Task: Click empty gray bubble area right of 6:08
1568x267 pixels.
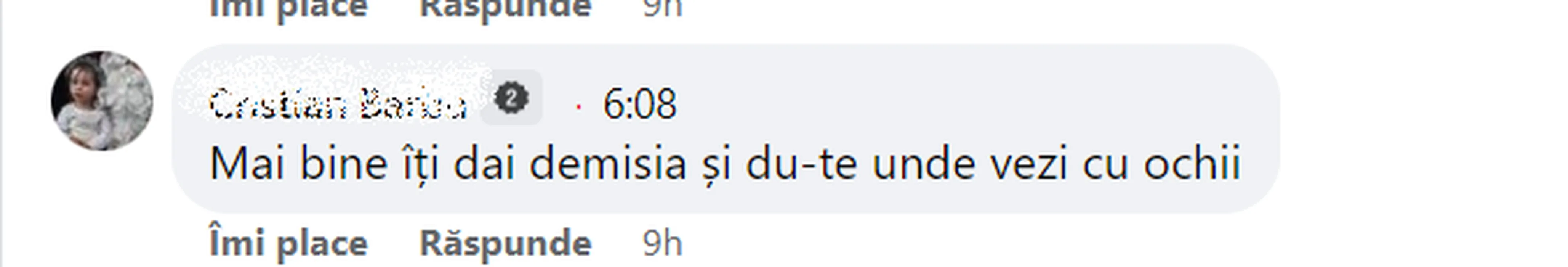Action: (x=974, y=104)
